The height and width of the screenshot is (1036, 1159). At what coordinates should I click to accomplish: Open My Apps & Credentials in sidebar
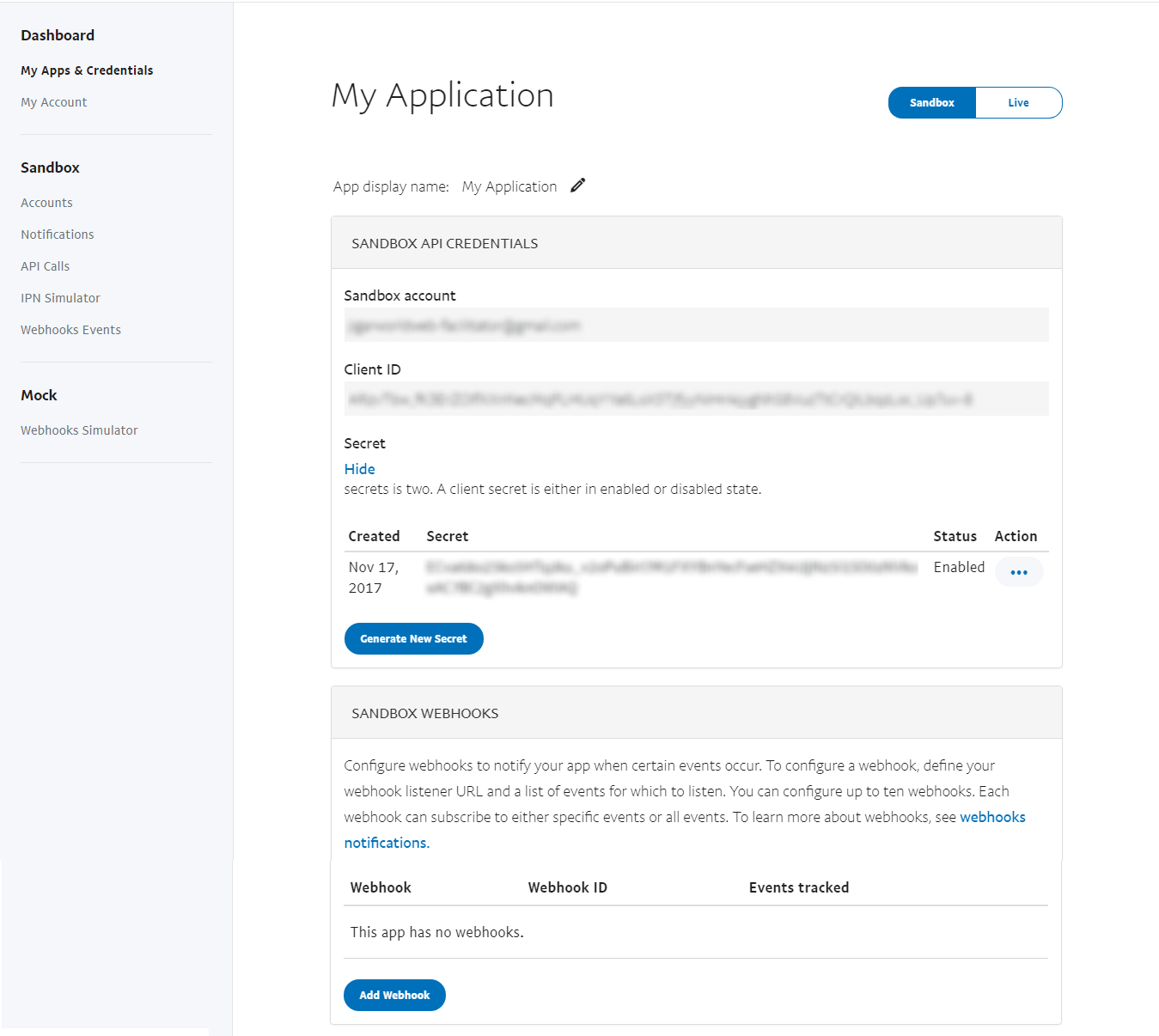point(87,70)
